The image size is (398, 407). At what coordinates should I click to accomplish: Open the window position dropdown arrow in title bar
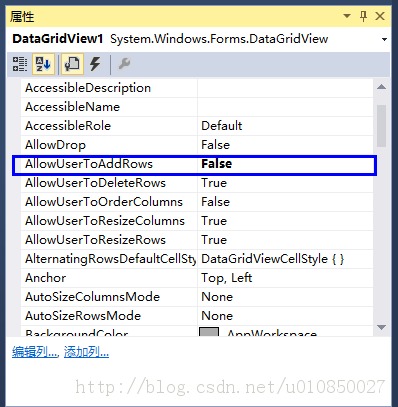click(x=347, y=16)
